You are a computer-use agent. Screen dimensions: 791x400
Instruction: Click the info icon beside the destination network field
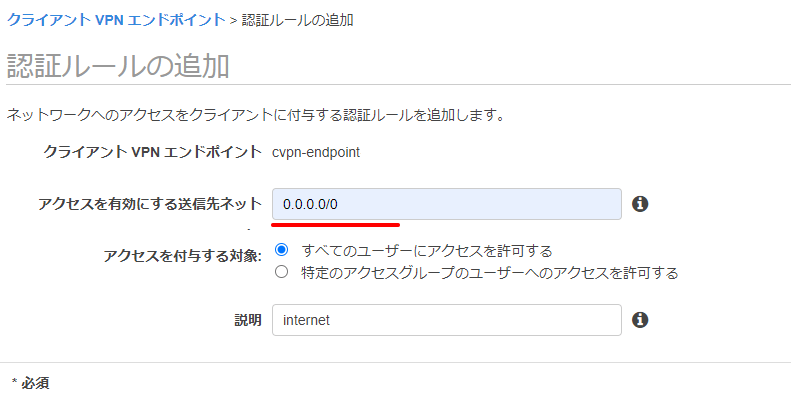640,204
